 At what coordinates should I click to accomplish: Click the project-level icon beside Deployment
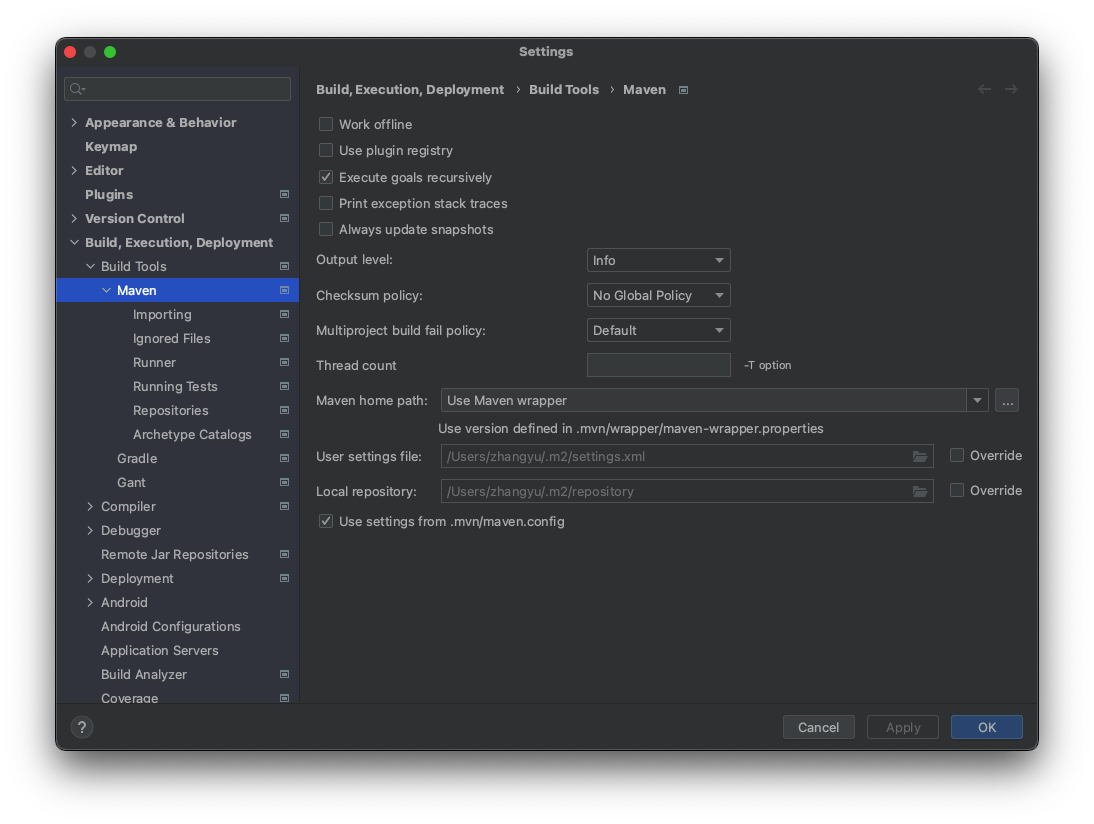coord(284,578)
